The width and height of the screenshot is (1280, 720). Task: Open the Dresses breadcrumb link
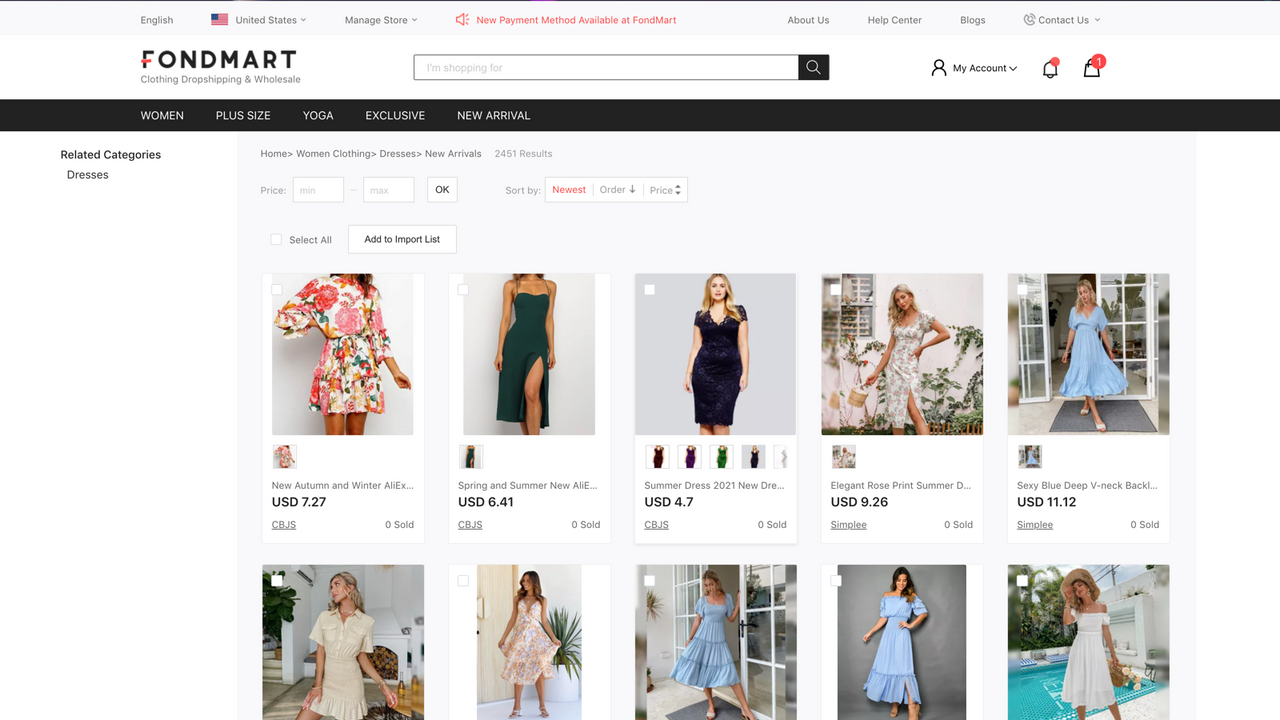point(398,153)
